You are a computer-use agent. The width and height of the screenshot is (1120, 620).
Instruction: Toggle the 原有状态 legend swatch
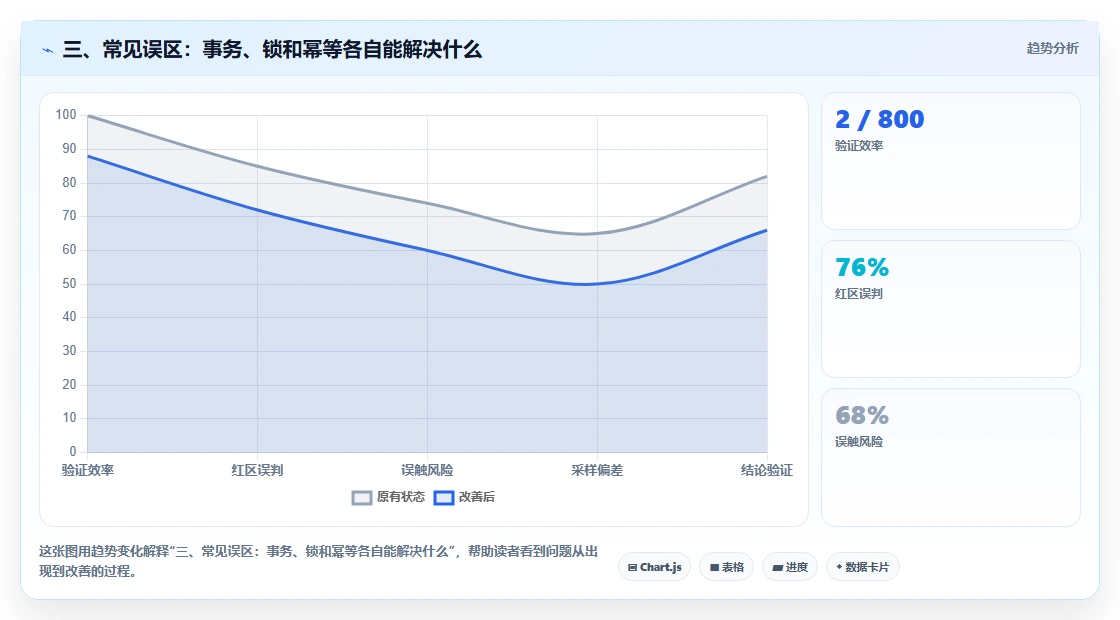pos(362,497)
